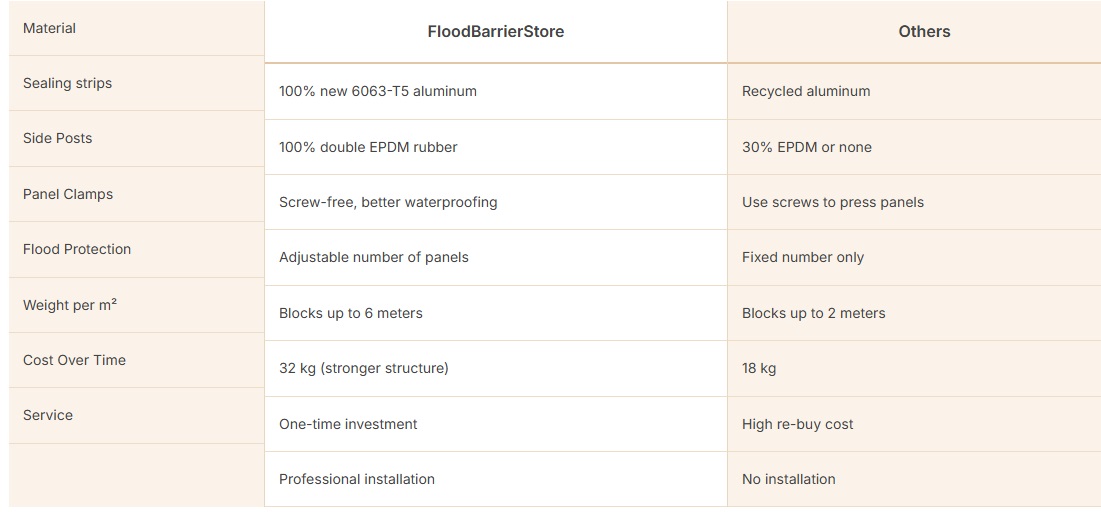Click the Screw-free, better waterproofing cell
This screenshot has width=1101, height=515.
pyautogui.click(x=388, y=202)
